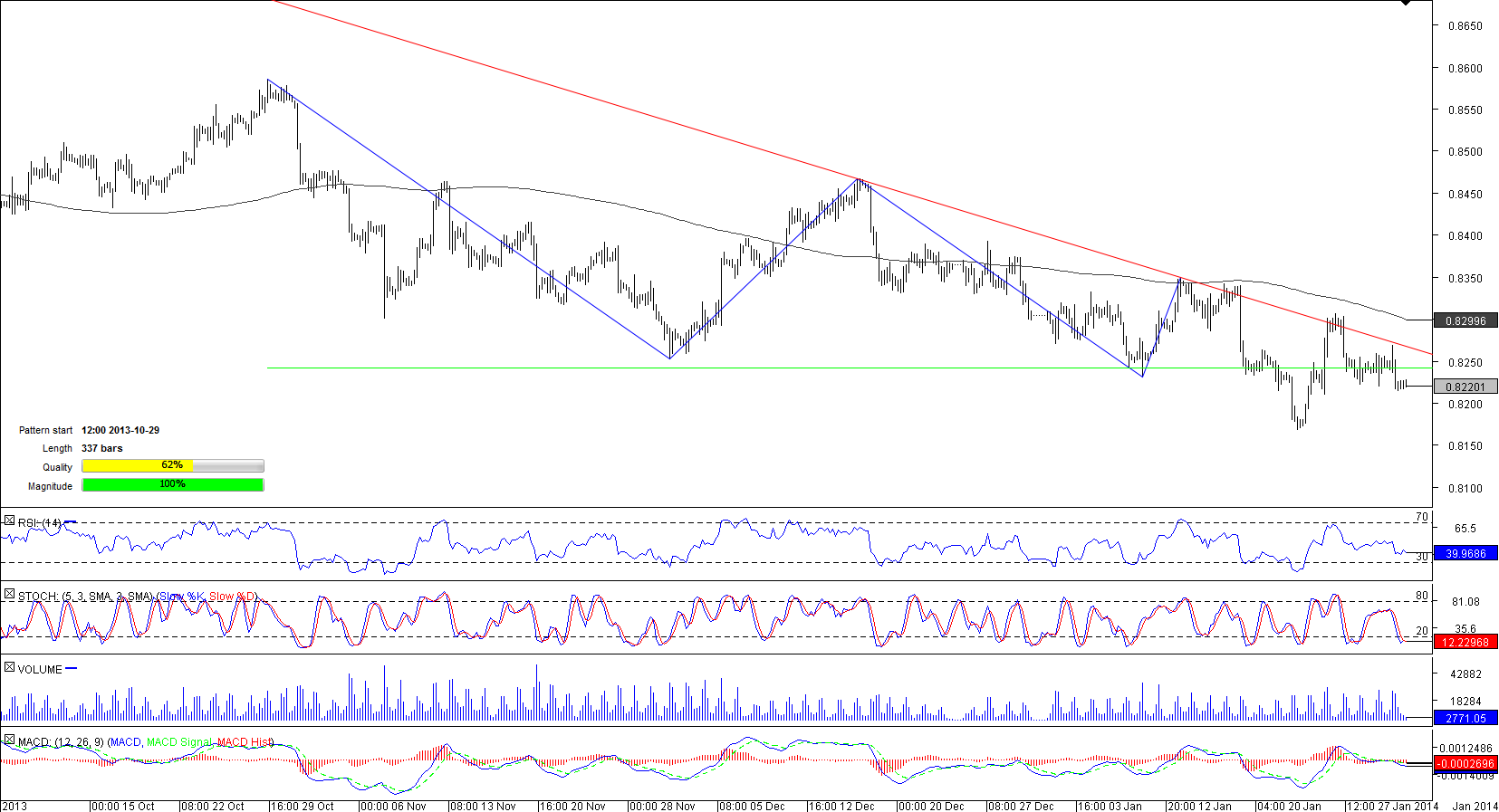1499x812 pixels.
Task: Close the STOCH indicator panel box
Action: pos(9,595)
